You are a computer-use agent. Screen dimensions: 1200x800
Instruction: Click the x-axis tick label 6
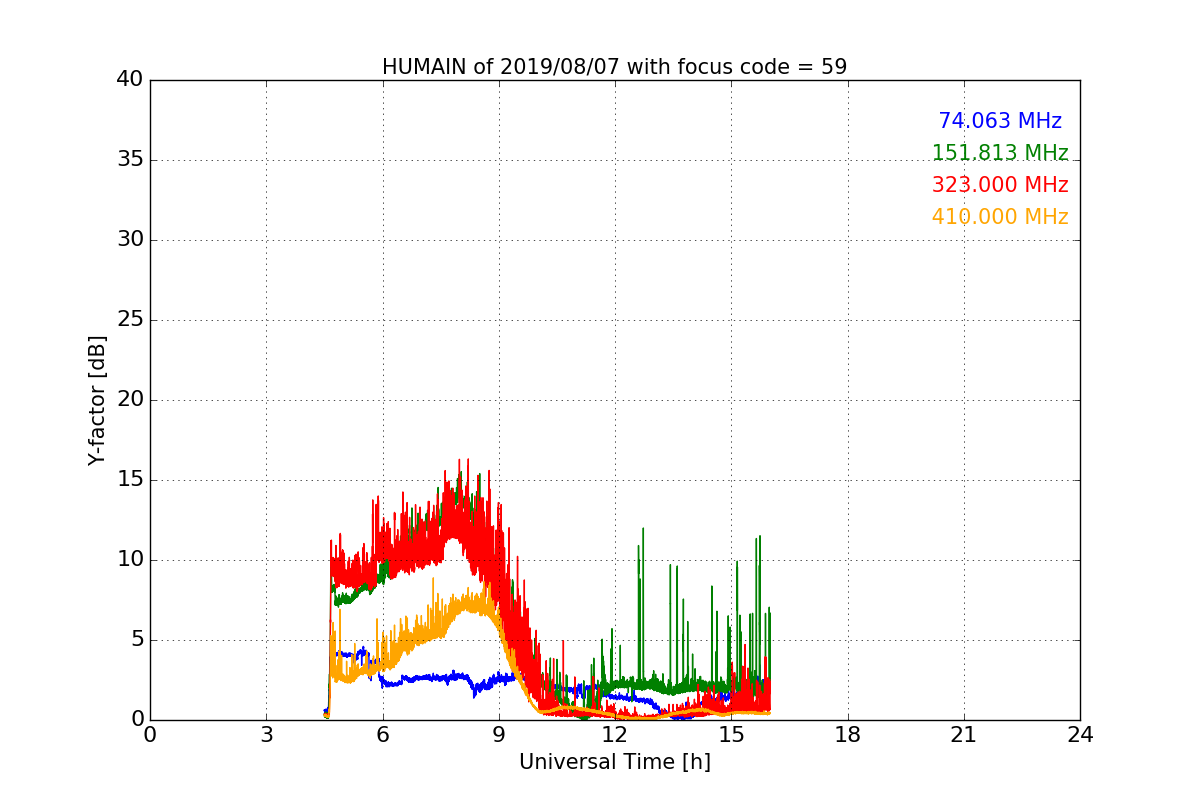click(x=383, y=735)
